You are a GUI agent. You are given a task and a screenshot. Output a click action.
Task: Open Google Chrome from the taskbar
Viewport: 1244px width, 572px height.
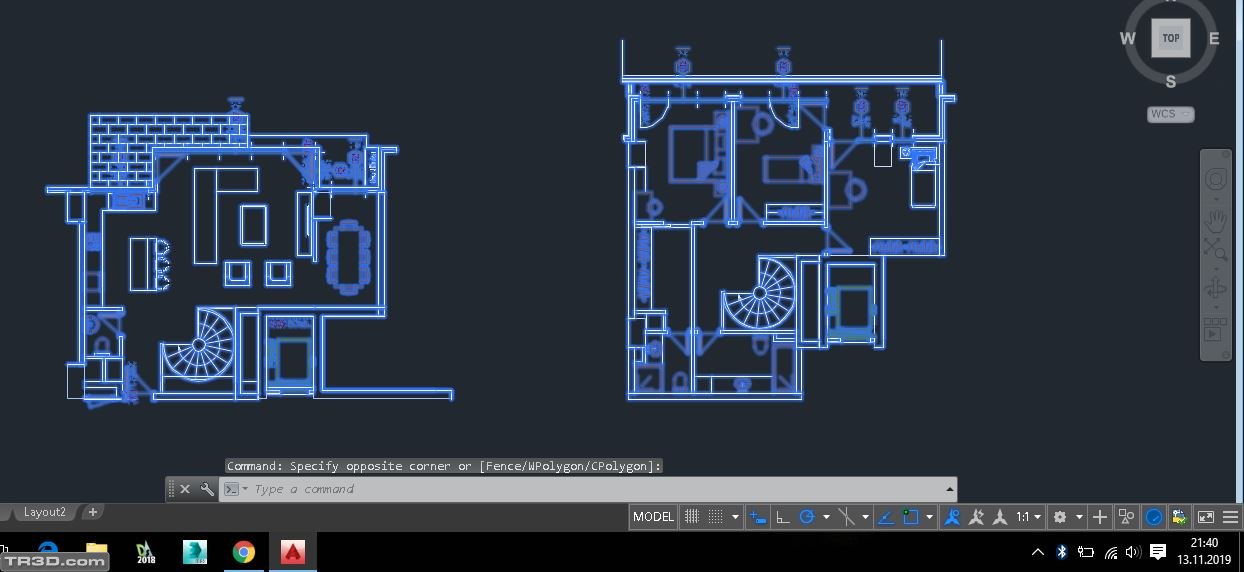tap(243, 552)
